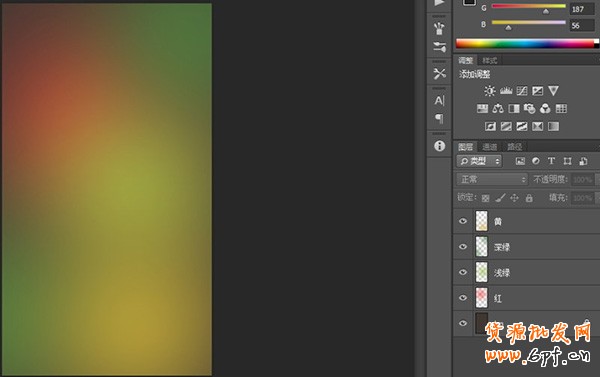Open the Info panel icon

439,146
